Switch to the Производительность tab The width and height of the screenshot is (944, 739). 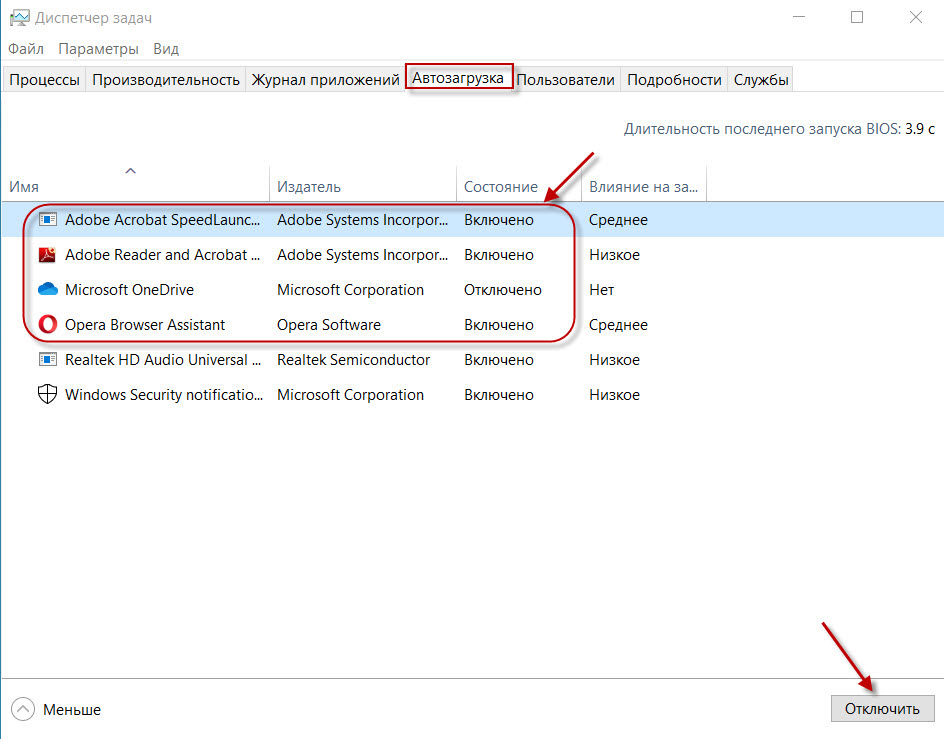166,80
